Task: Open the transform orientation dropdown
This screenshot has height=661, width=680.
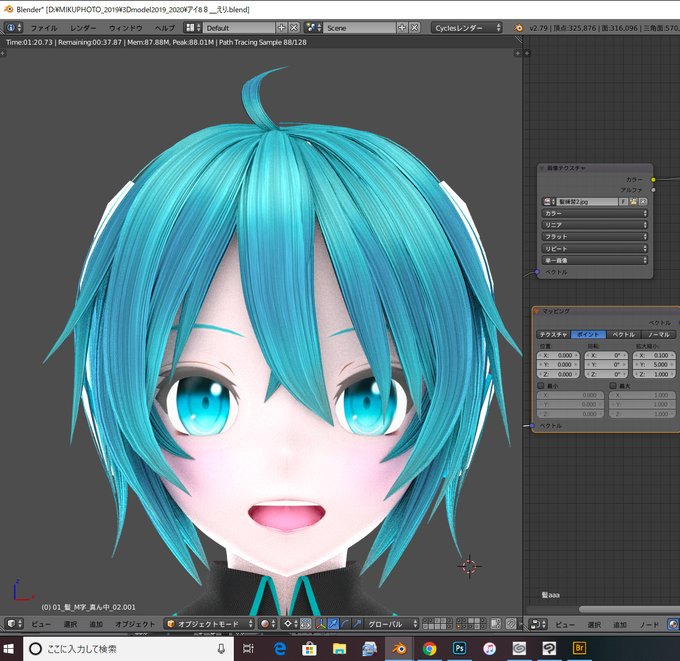Action: pos(392,624)
